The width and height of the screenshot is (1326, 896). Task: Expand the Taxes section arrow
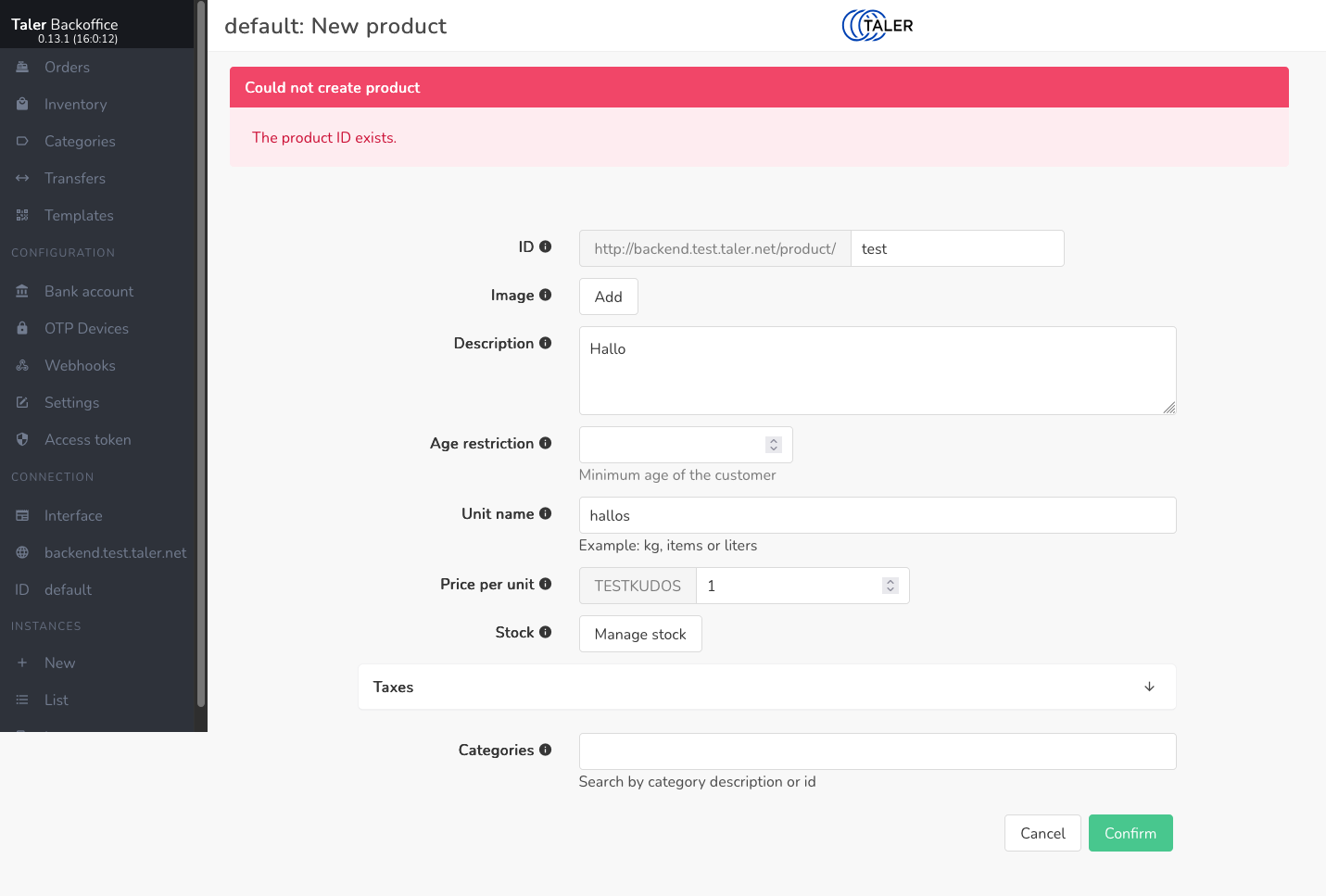(1149, 687)
